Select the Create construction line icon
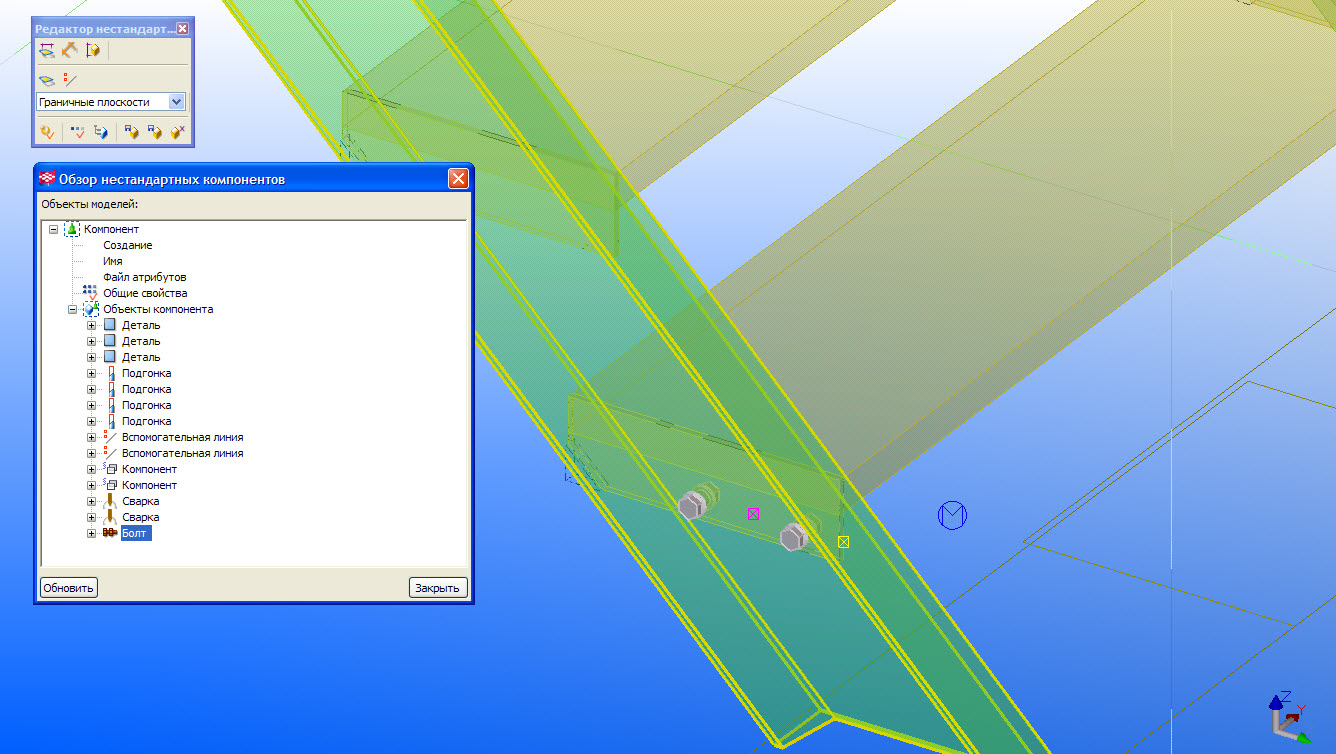The height and width of the screenshot is (754, 1336). point(70,79)
